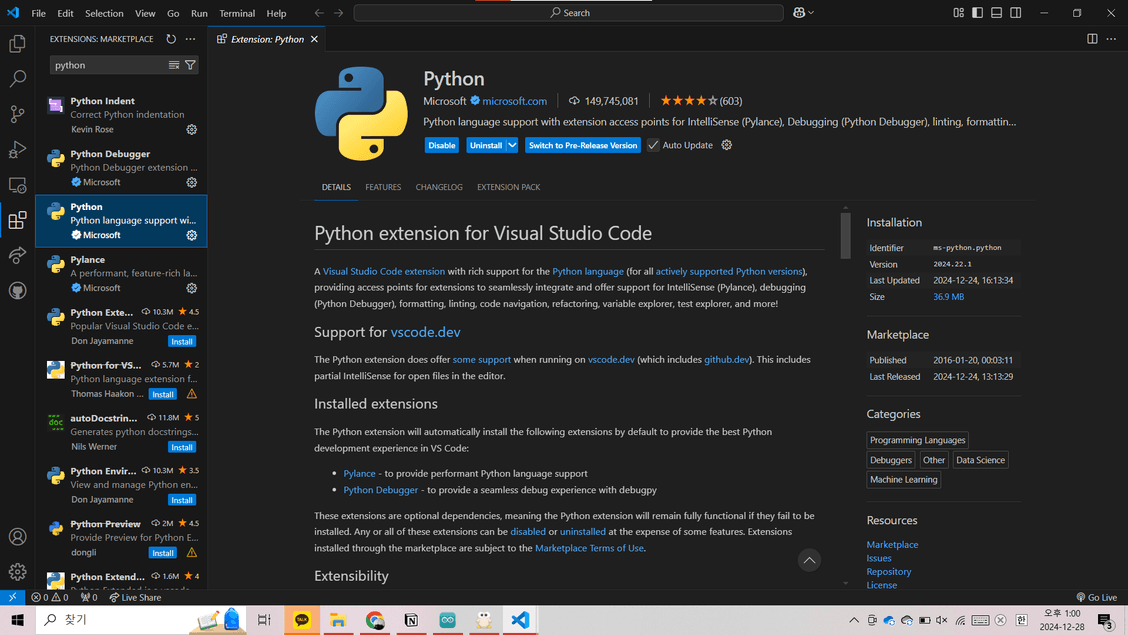Open vscode.dev heading link

coord(425,332)
